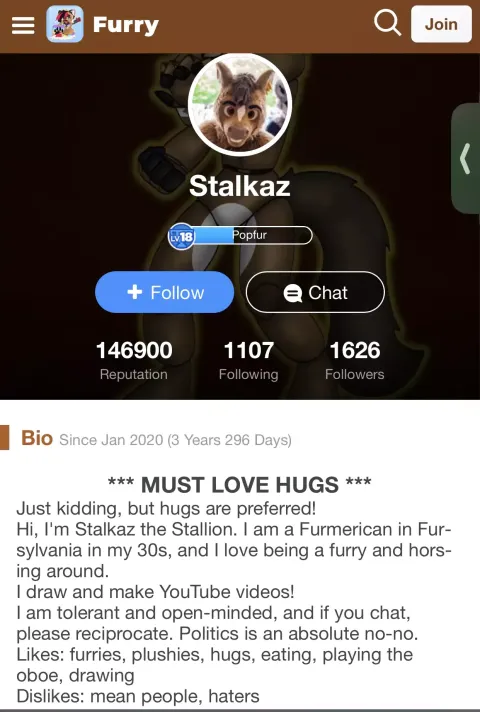View the 1626 Followers list

(x=355, y=361)
